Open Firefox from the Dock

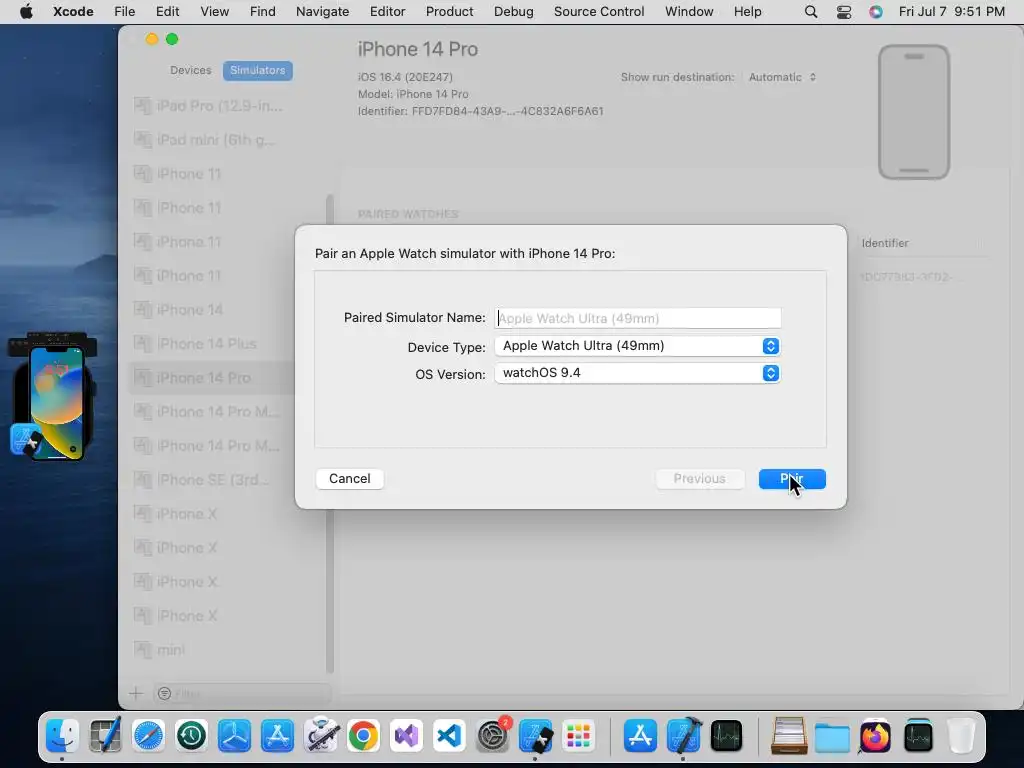tap(875, 736)
